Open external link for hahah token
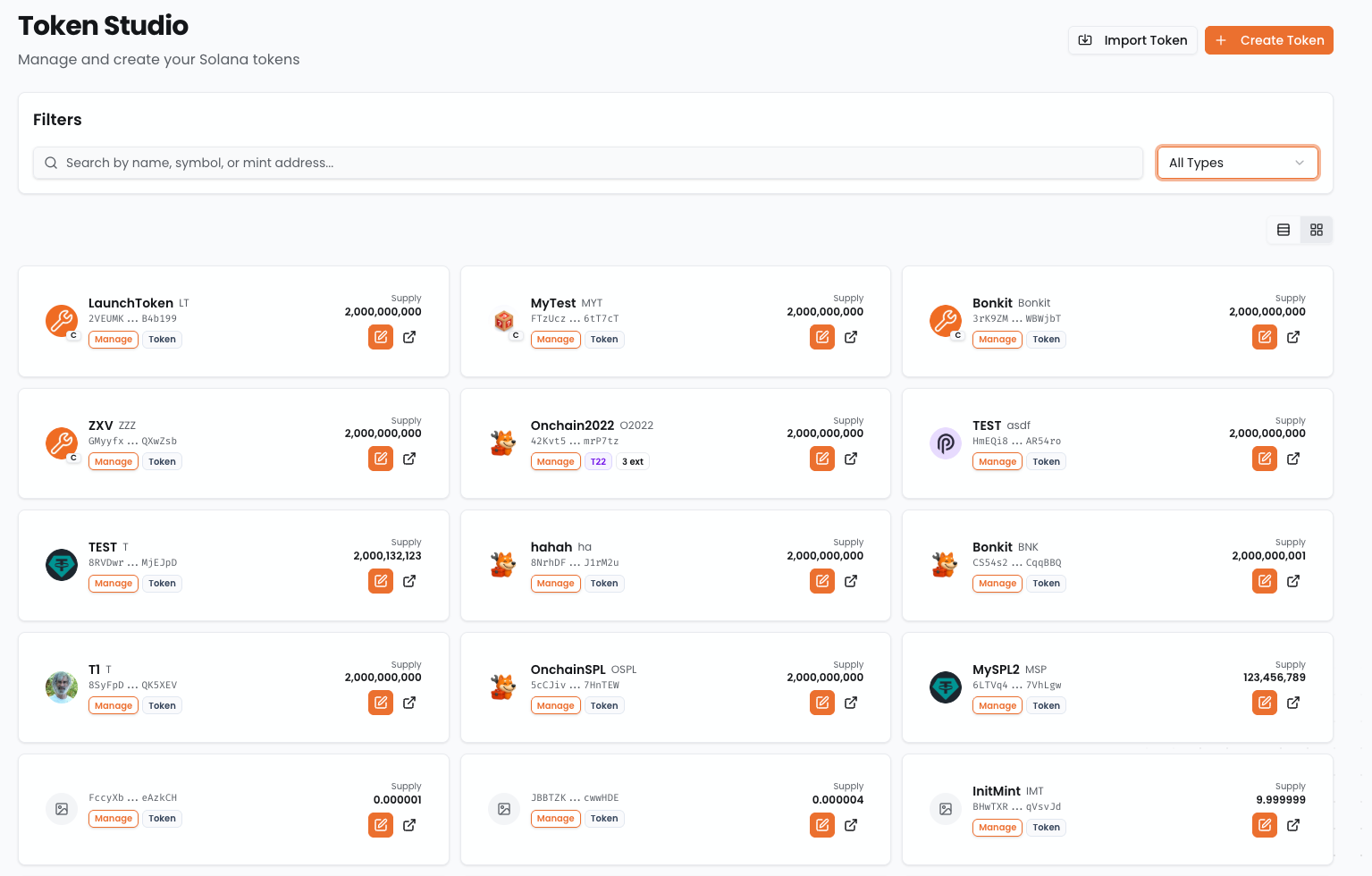This screenshot has height=876, width=1372. pos(851,581)
